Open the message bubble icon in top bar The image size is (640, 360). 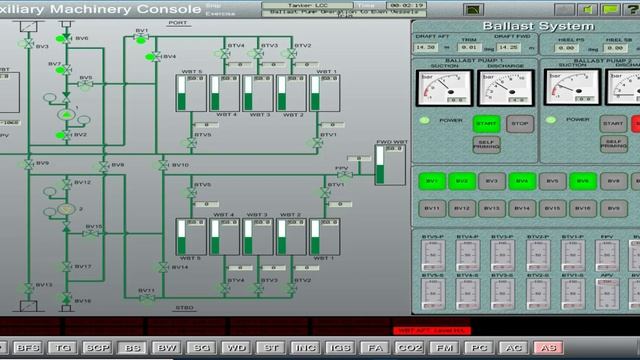(611, 9)
